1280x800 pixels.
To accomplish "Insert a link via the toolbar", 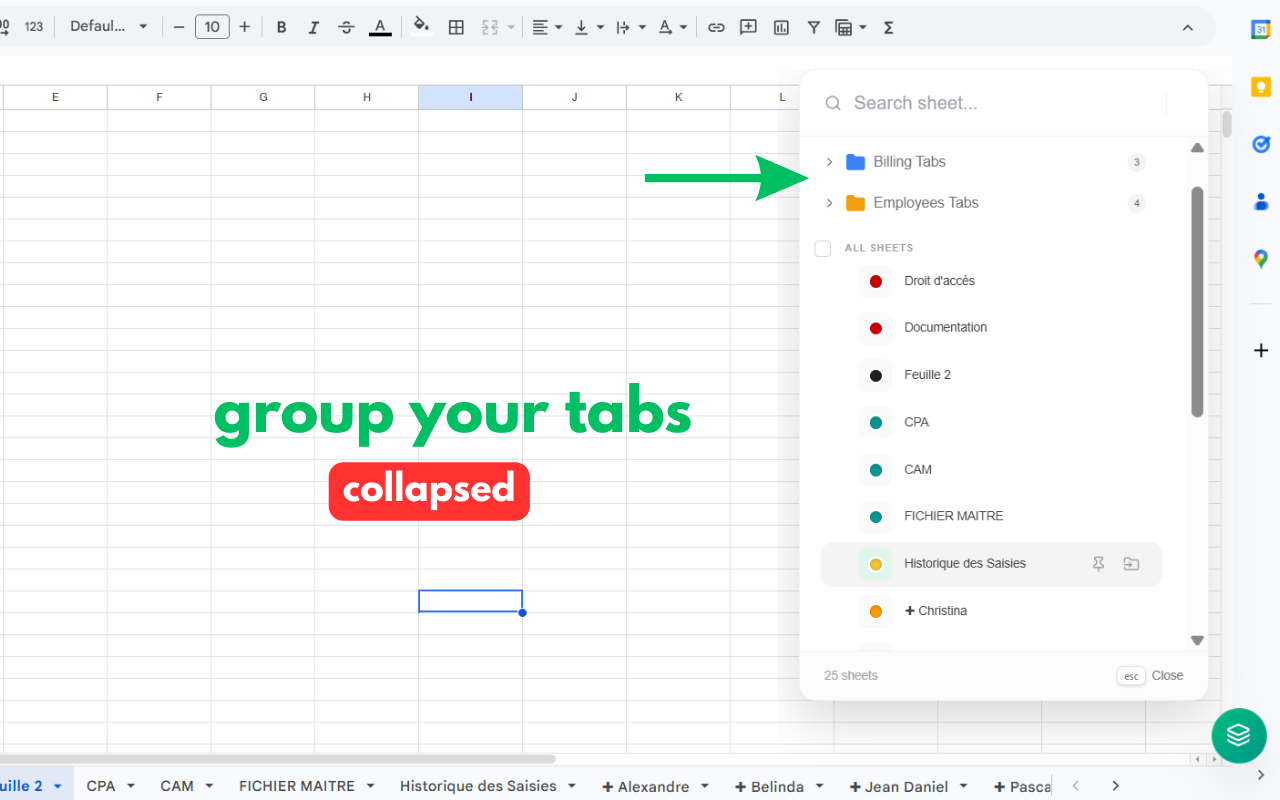I will 716,27.
